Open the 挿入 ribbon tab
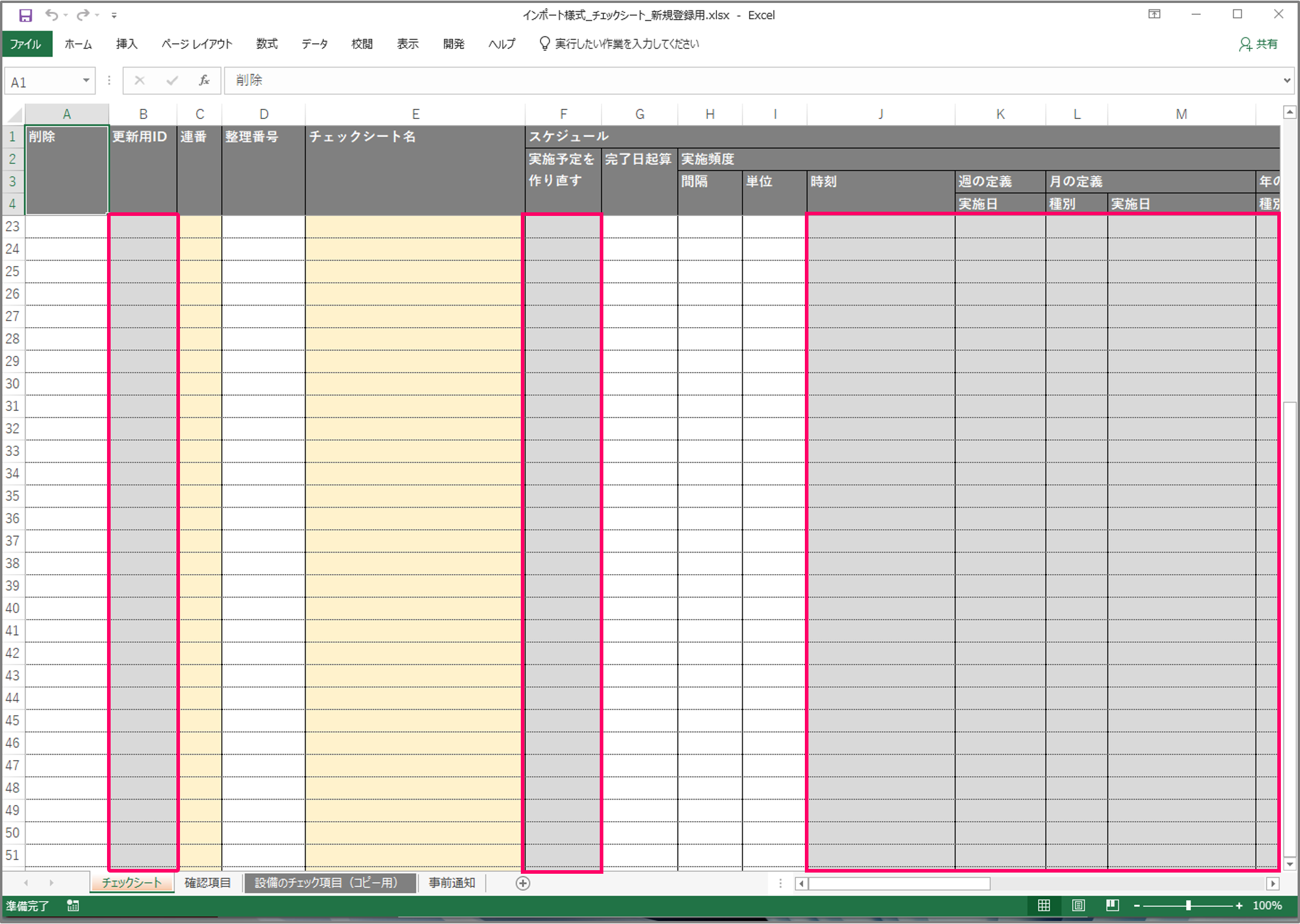Viewport: 1300px width, 924px height. (126, 44)
